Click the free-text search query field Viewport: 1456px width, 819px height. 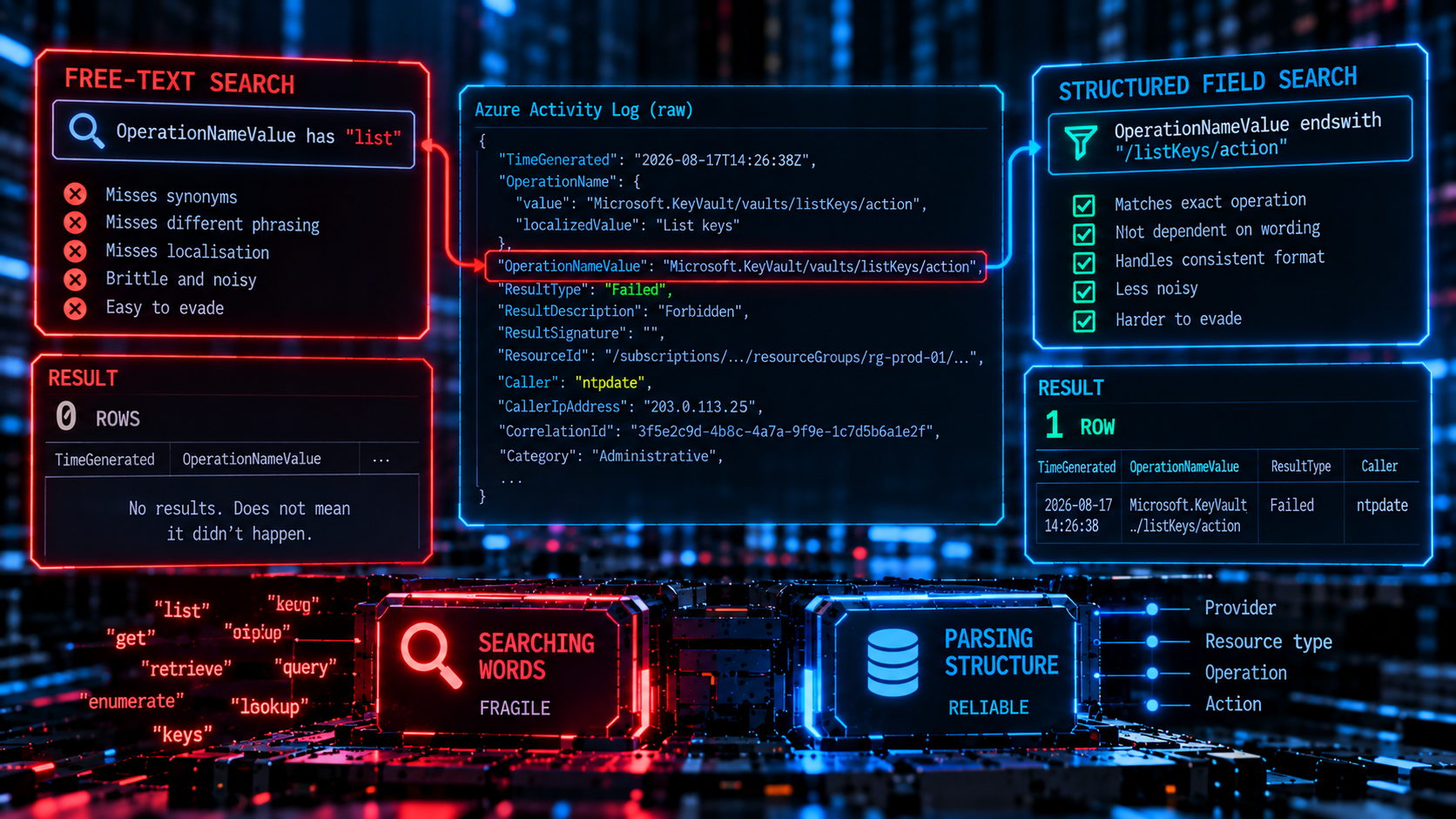[233, 134]
